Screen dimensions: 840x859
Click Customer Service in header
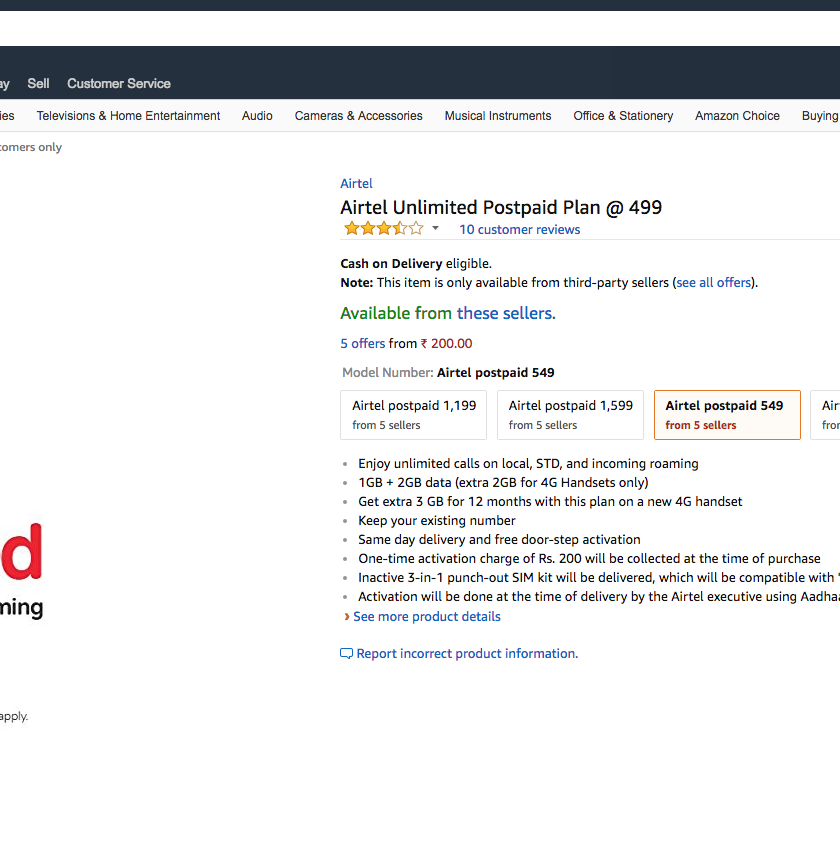coord(118,84)
